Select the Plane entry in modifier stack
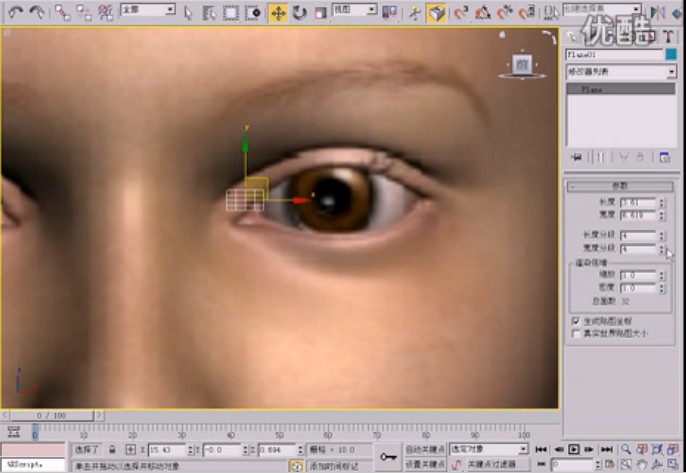686x473 pixels. [620, 89]
